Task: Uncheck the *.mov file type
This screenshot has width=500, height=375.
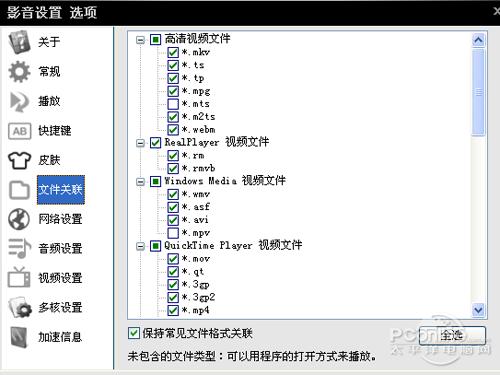Action: pyautogui.click(x=173, y=259)
